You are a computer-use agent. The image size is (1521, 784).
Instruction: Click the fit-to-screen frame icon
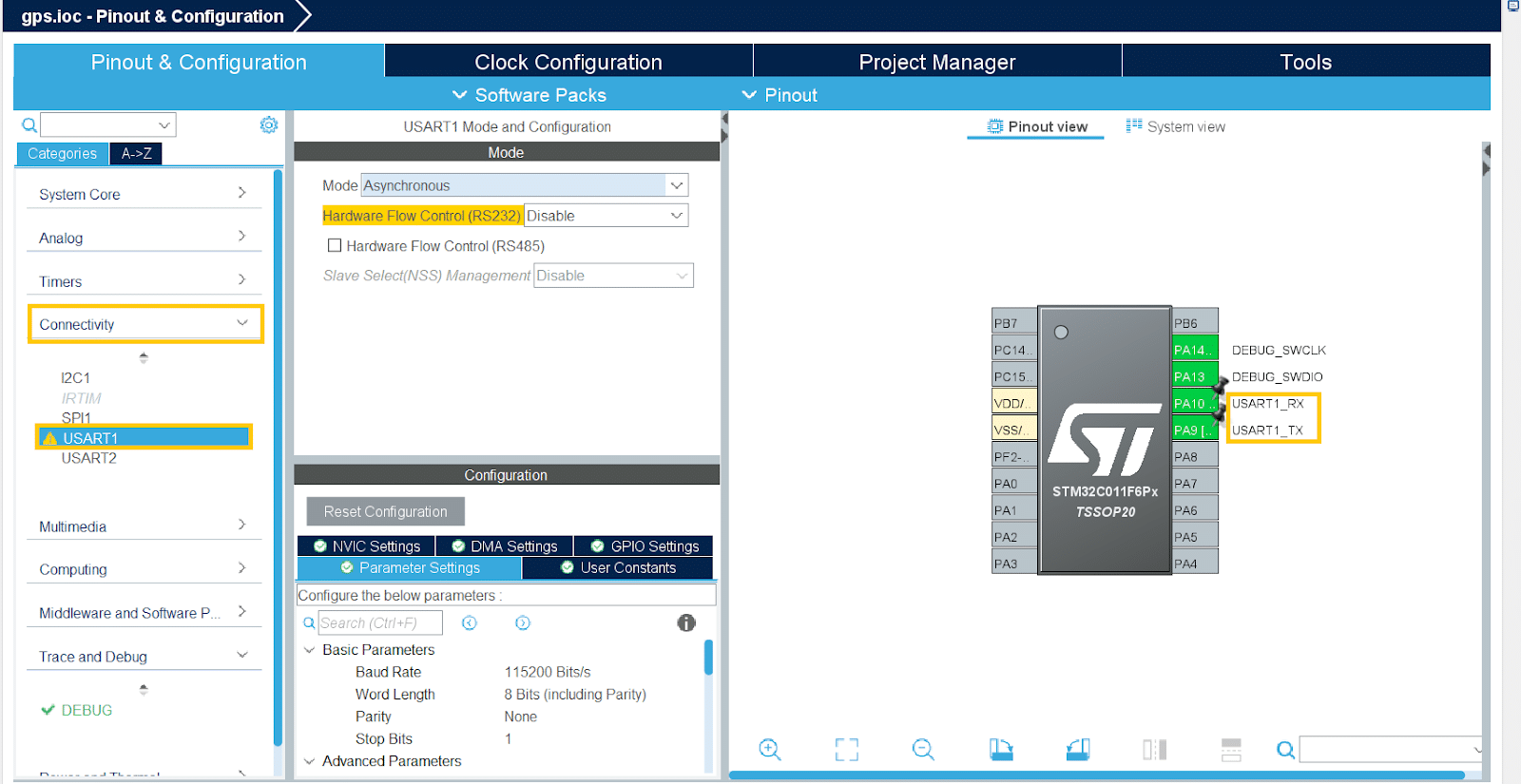(x=846, y=750)
